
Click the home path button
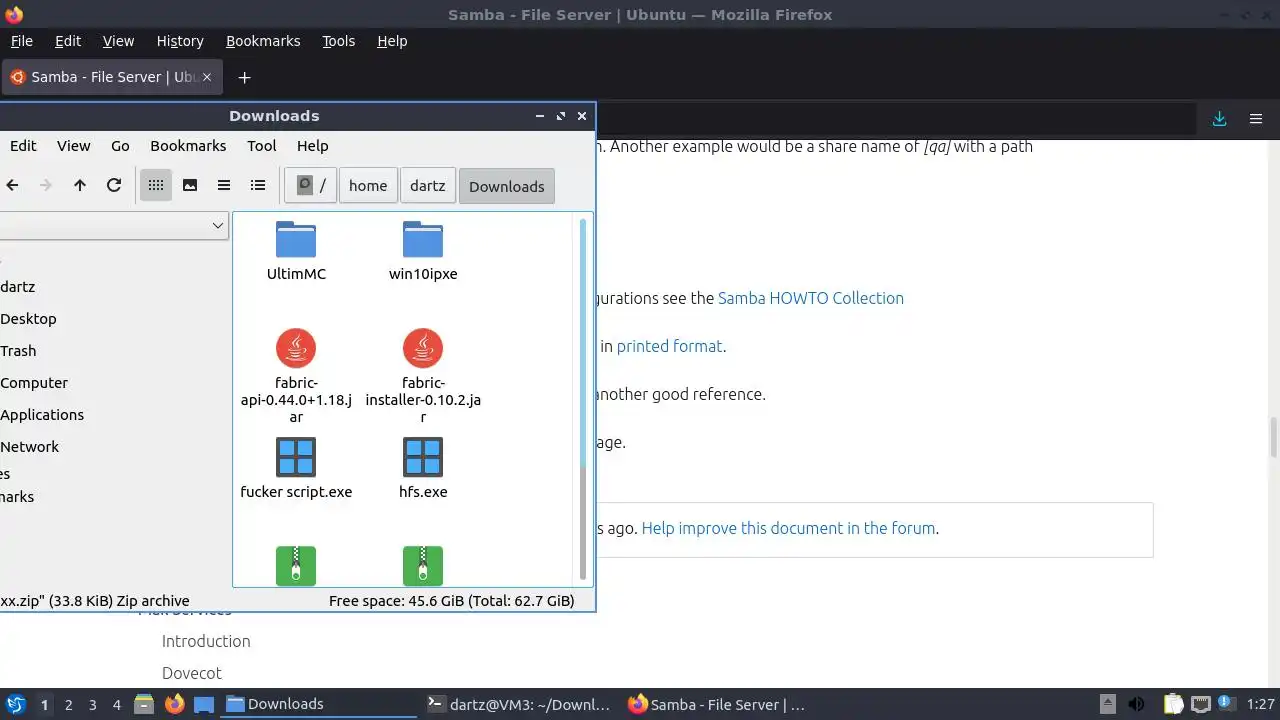(x=368, y=186)
